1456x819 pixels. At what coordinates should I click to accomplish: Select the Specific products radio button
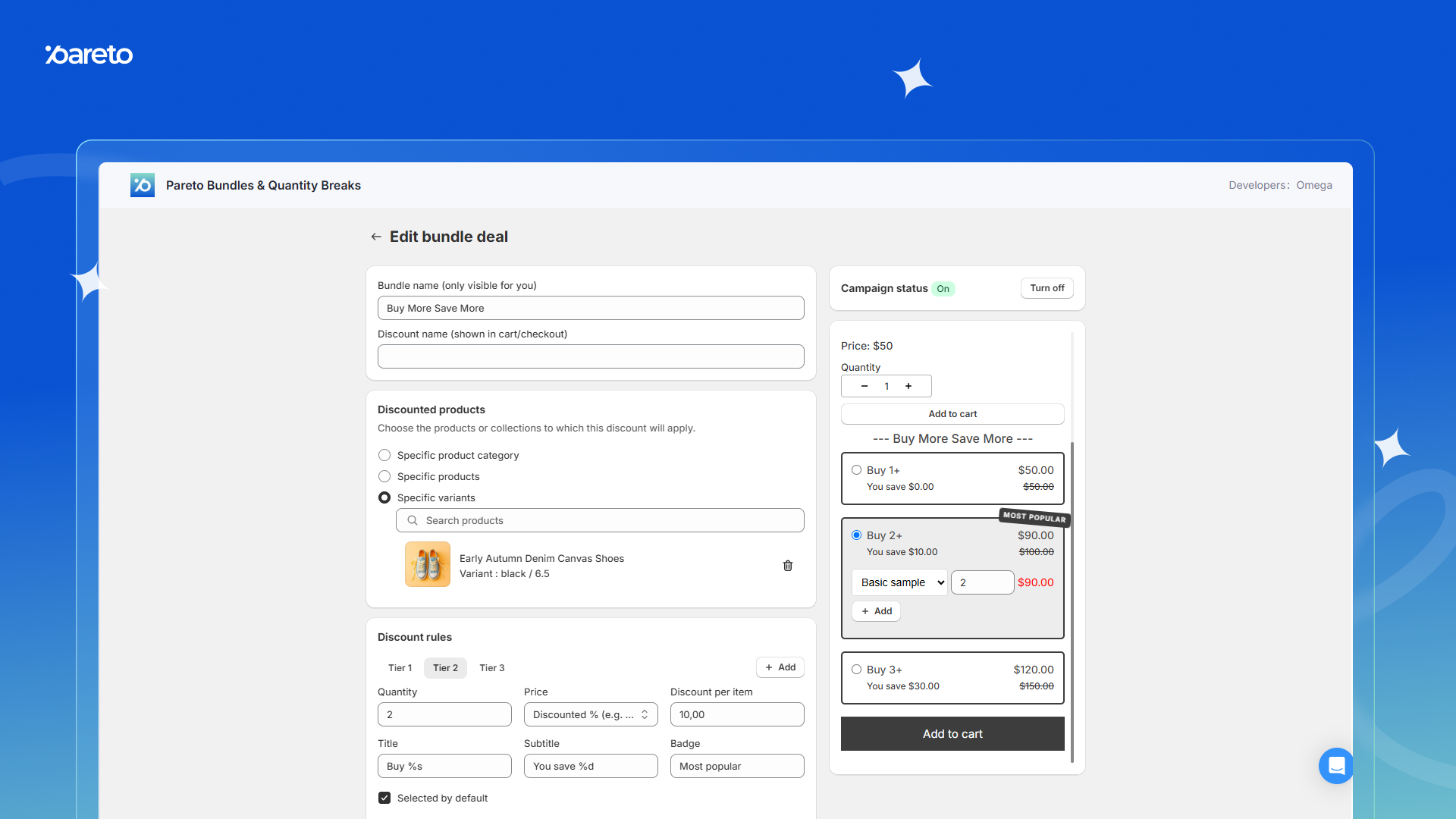pos(384,476)
